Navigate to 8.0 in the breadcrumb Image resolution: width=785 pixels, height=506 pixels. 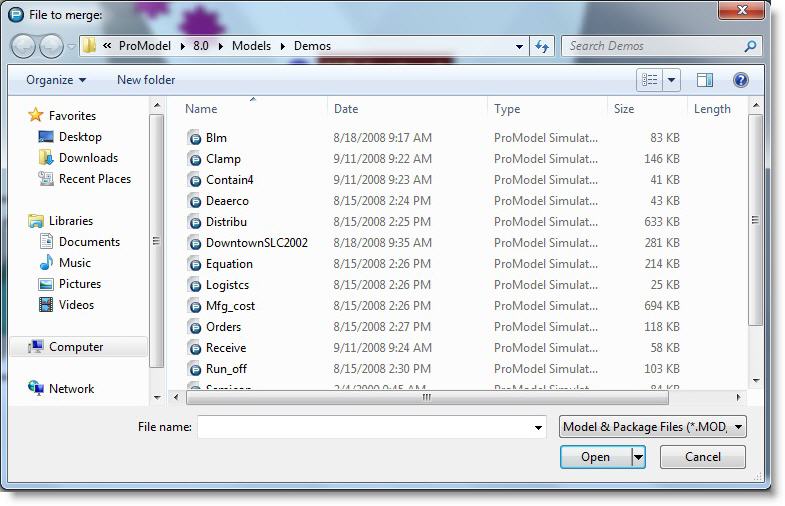201,46
